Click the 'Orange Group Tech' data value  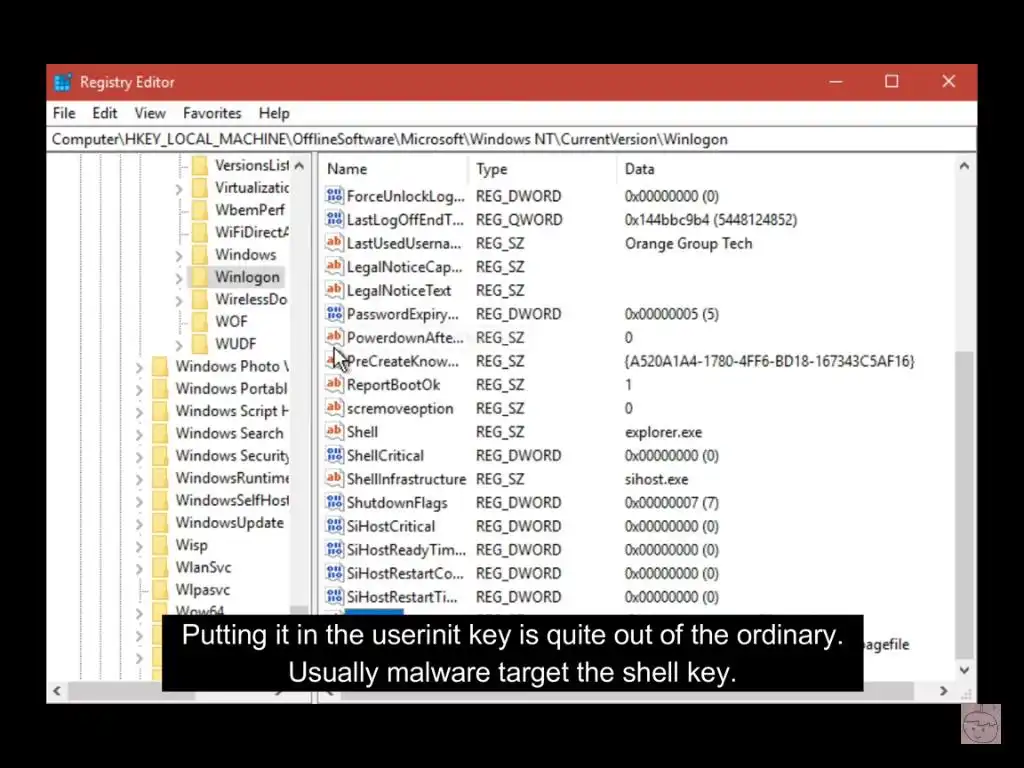[688, 244]
